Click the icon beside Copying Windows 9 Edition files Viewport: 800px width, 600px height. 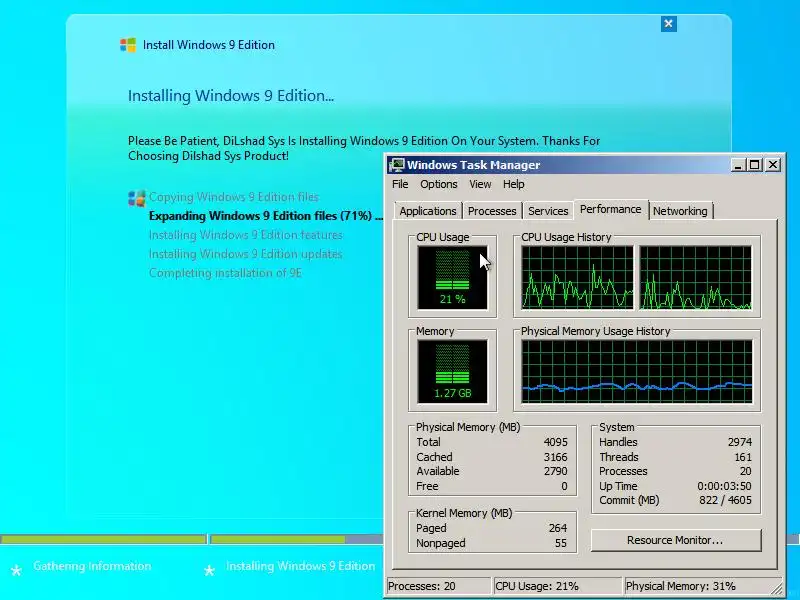tap(136, 198)
